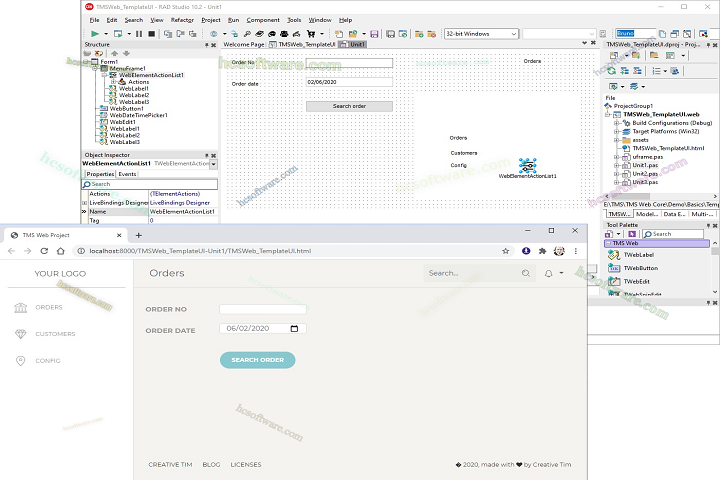Select TMSWeb_TemplateUI.html in Project Manager

(x=668, y=148)
